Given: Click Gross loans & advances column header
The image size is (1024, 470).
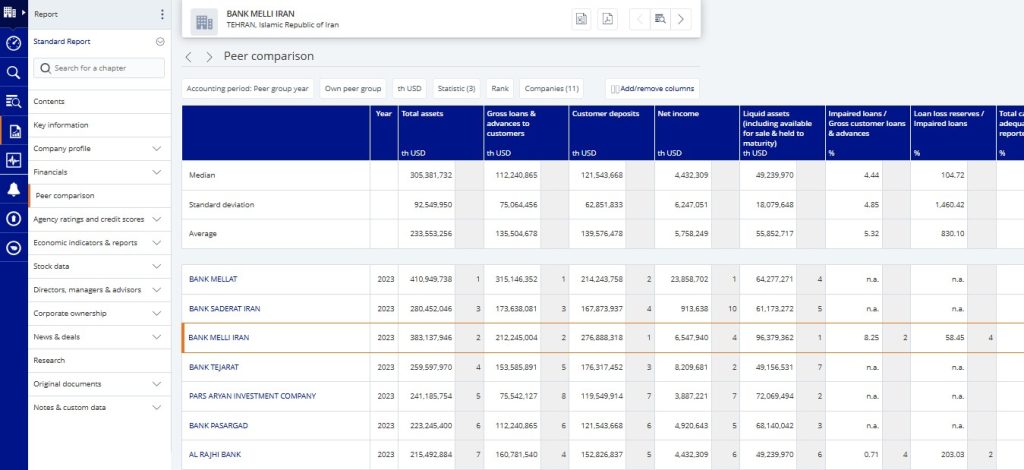Looking at the screenshot, I should 526,133.
